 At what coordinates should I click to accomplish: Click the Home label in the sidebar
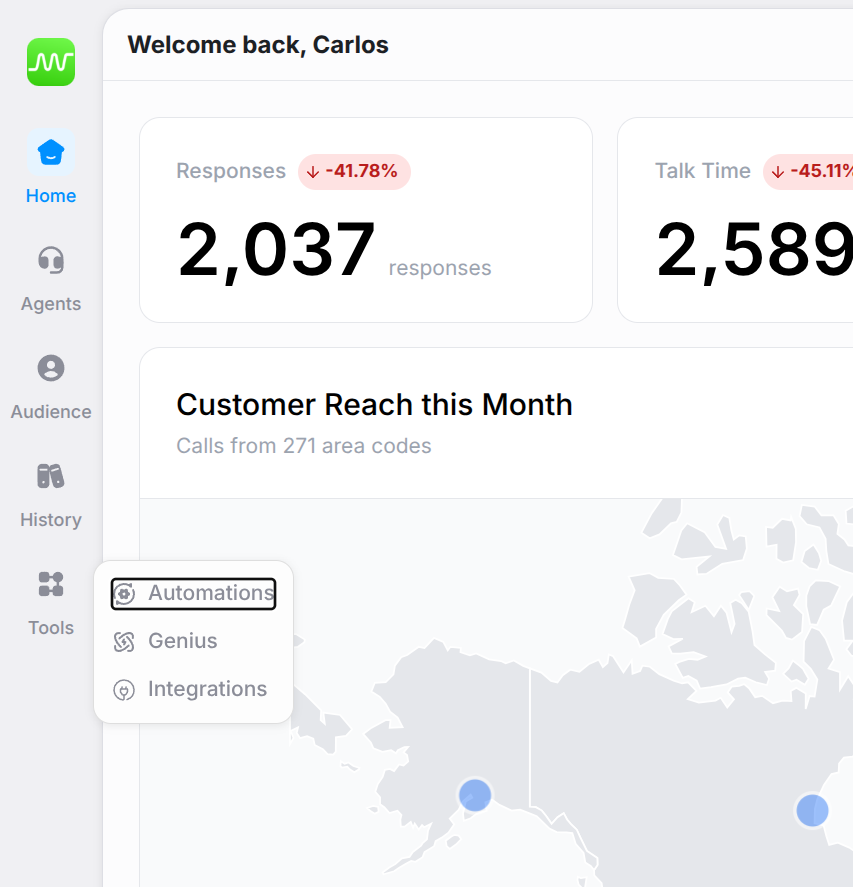pos(50,196)
